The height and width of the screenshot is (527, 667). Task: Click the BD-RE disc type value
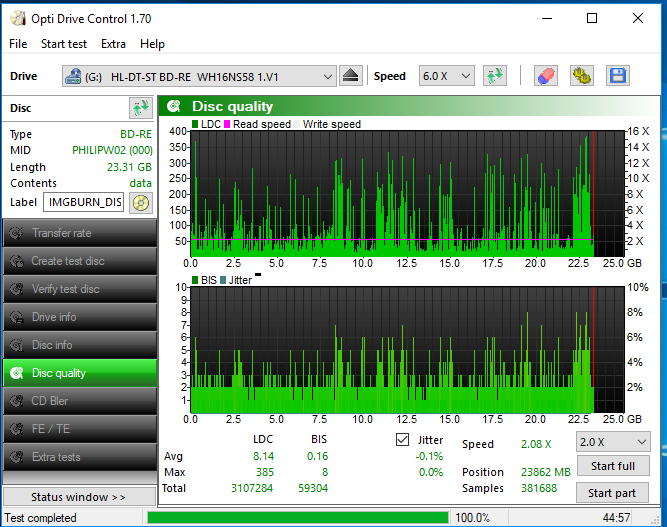tap(136, 134)
